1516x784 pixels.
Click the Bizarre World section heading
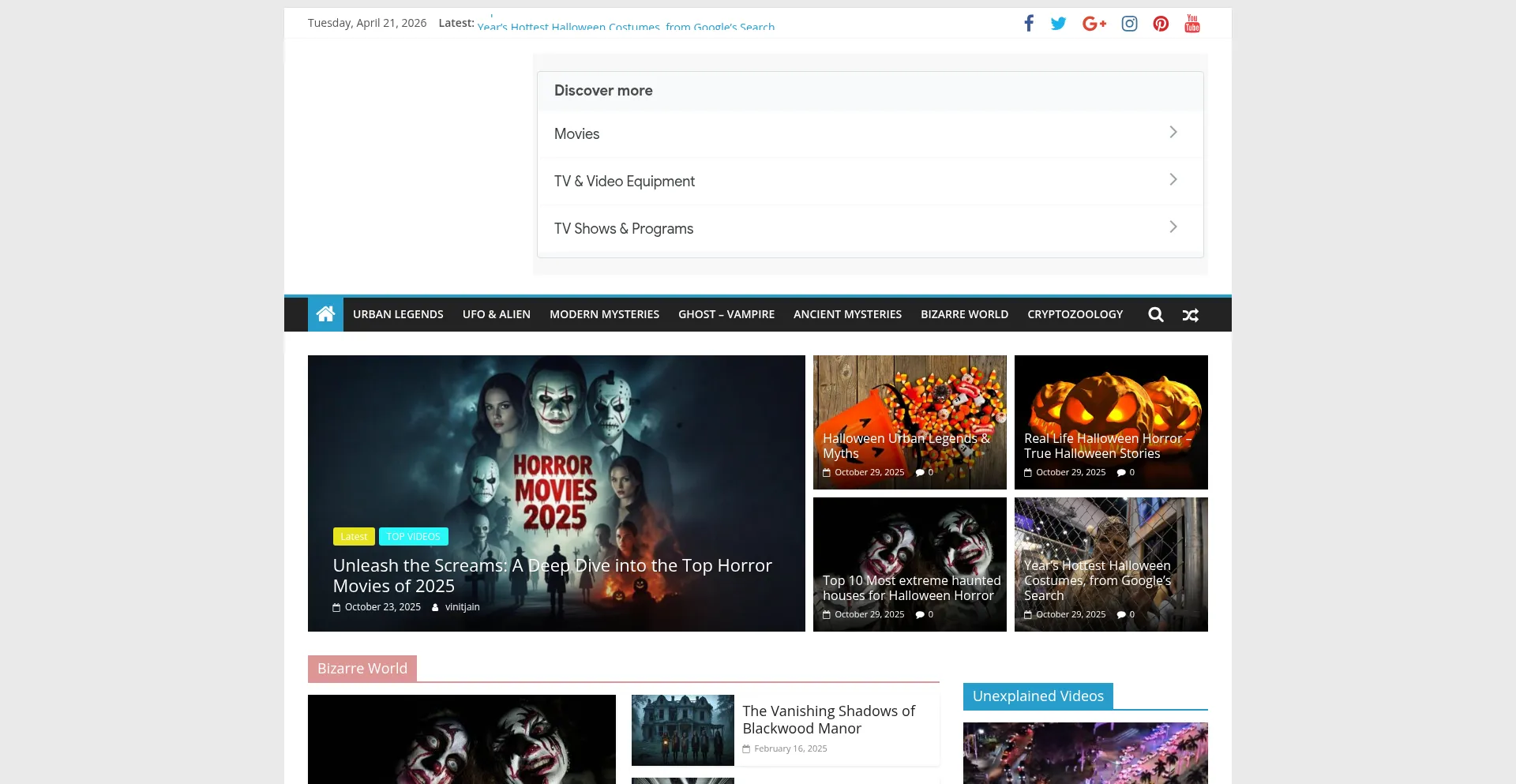point(362,668)
